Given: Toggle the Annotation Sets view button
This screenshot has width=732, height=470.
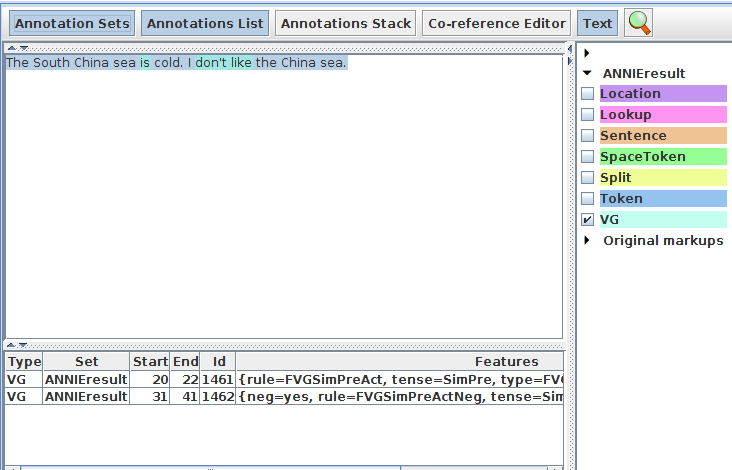Looking at the screenshot, I should (72, 23).
